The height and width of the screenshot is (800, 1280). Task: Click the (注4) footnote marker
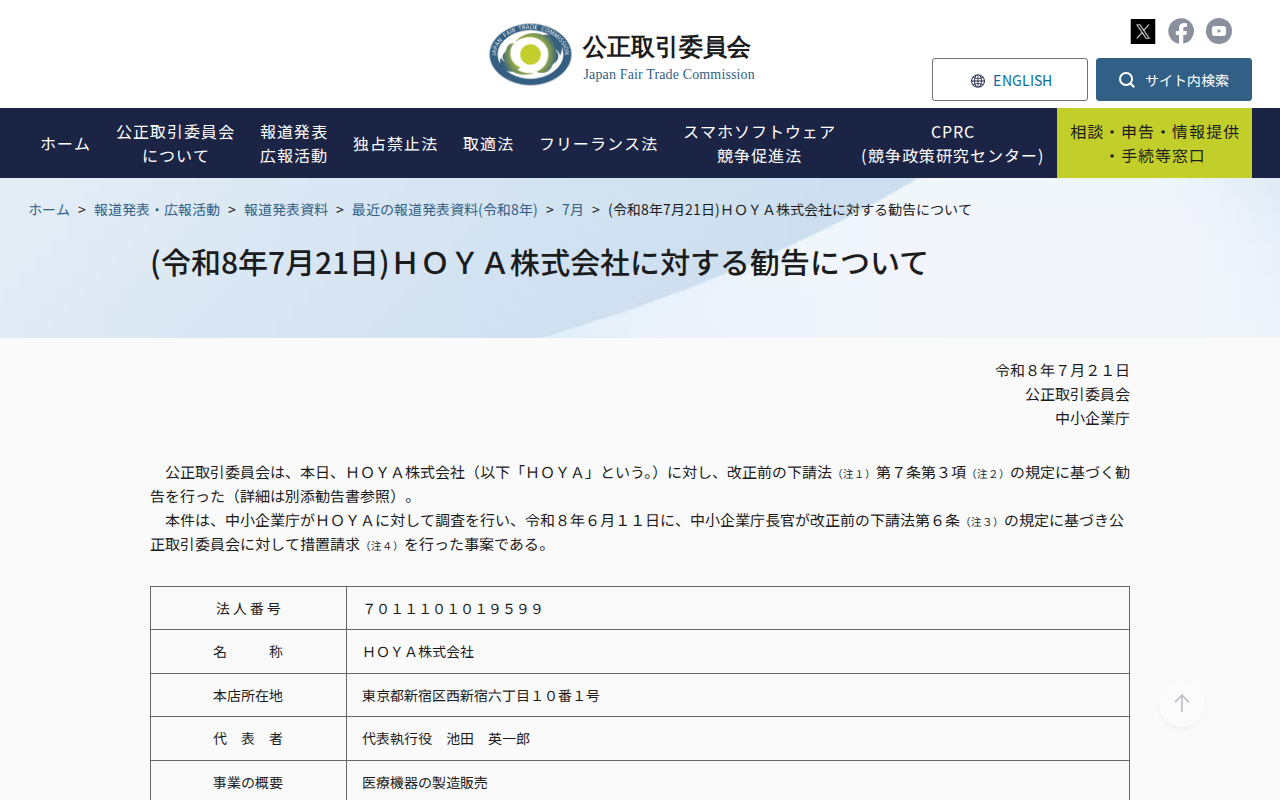382,546
